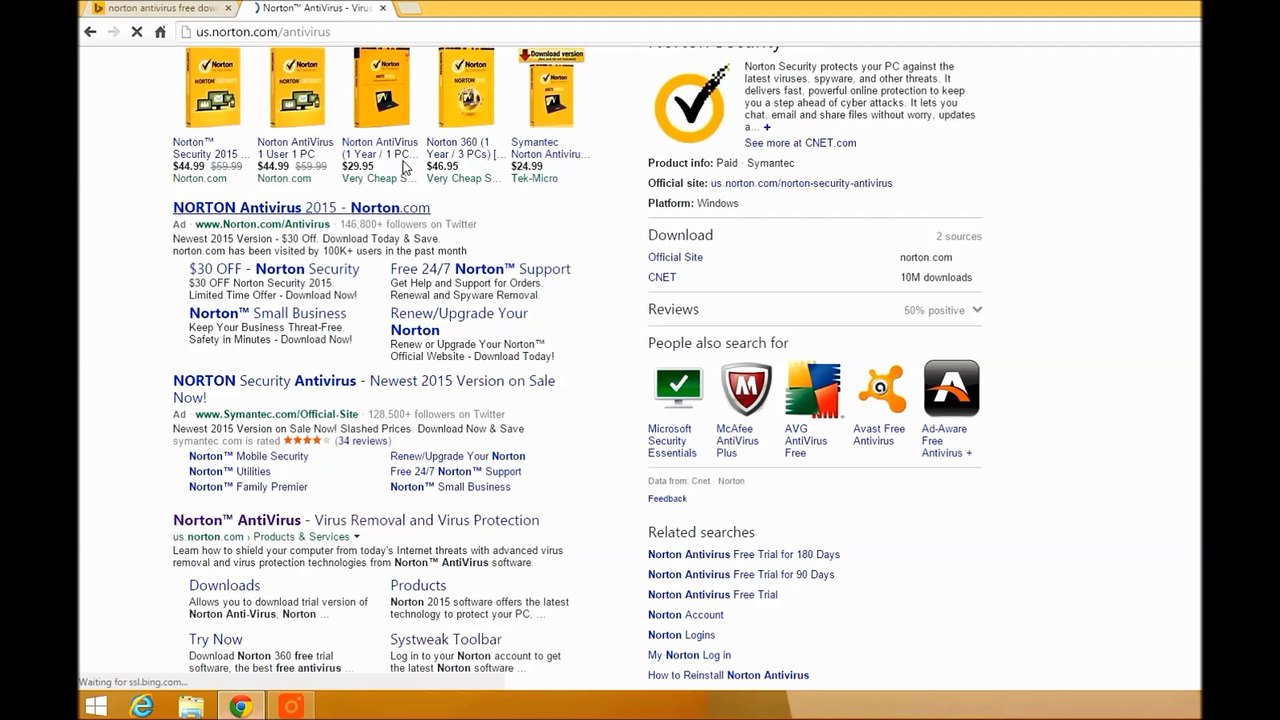1280x720 pixels.
Task: Open the Norton Mobile Security sitelink
Action: pyautogui.click(x=248, y=456)
